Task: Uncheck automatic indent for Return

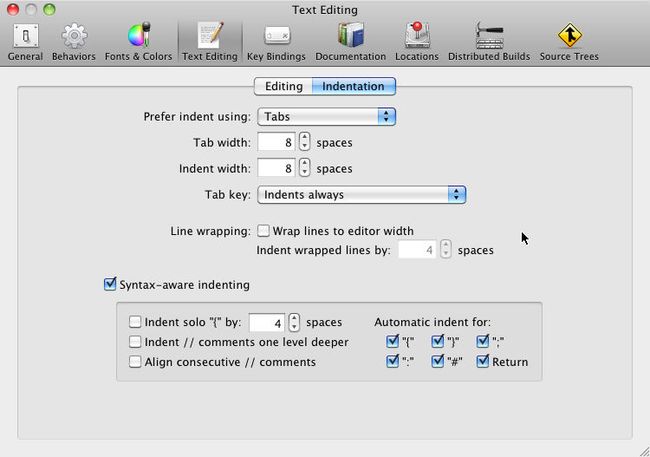Action: coord(483,361)
